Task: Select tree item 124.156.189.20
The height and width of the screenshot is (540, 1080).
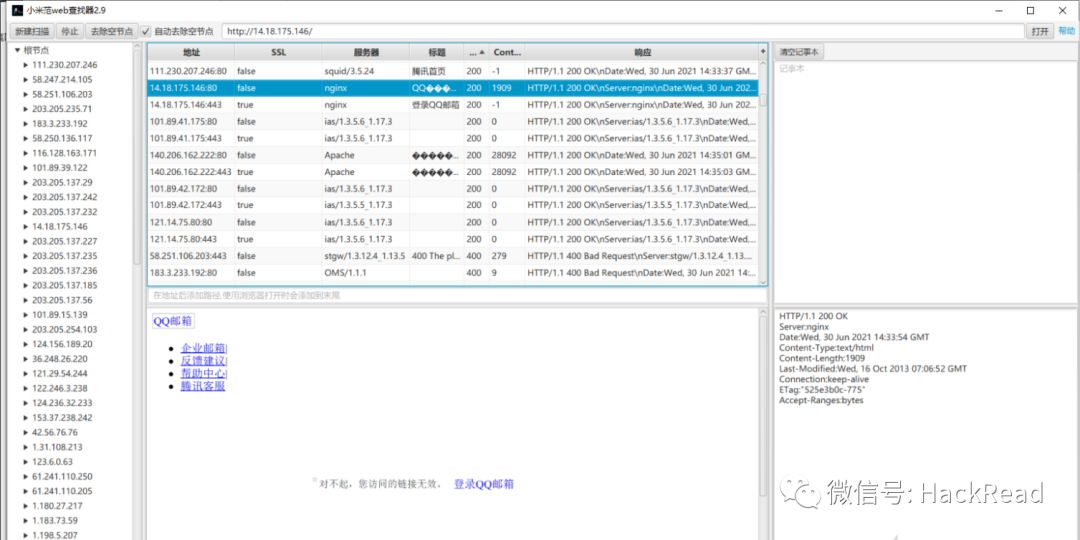Action: (x=62, y=344)
